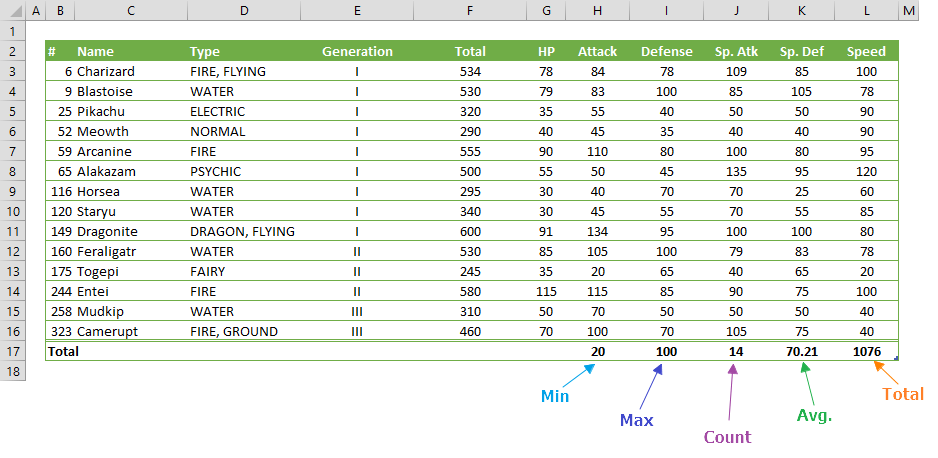Select the Horsea name cell

(x=130, y=191)
